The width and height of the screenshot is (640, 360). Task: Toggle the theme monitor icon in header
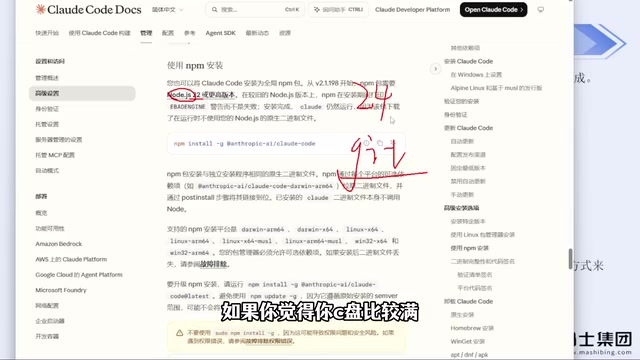click(540, 9)
